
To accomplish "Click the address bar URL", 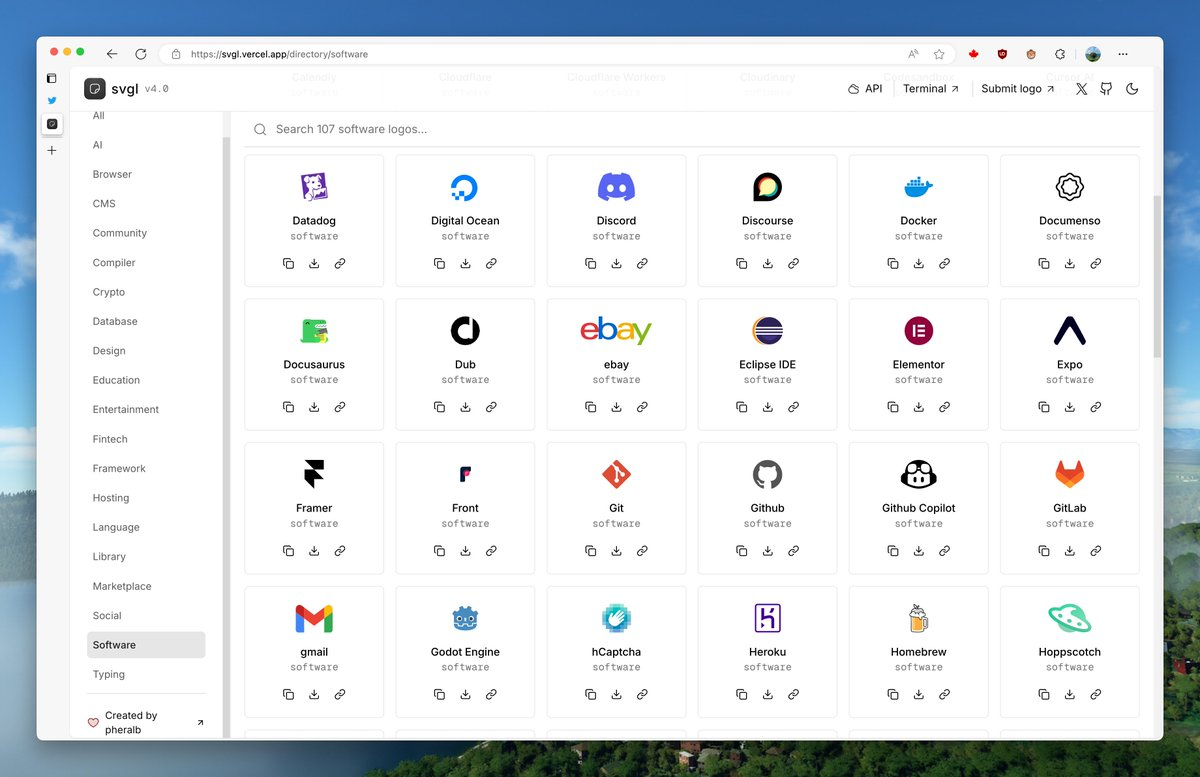I will (278, 54).
